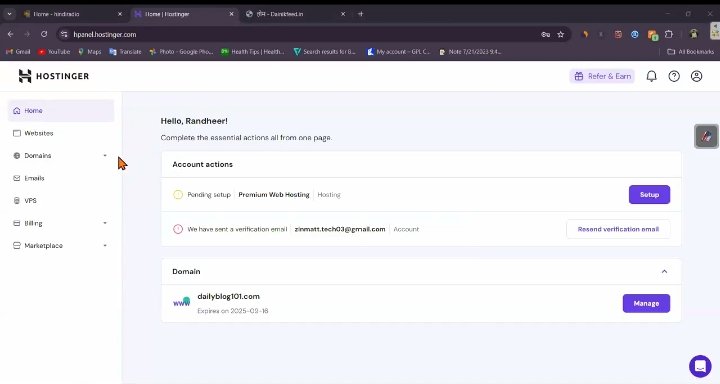Open the browser extensions puzzle icon
Viewport: 720px width, 384px height.
pyautogui.click(x=669, y=34)
